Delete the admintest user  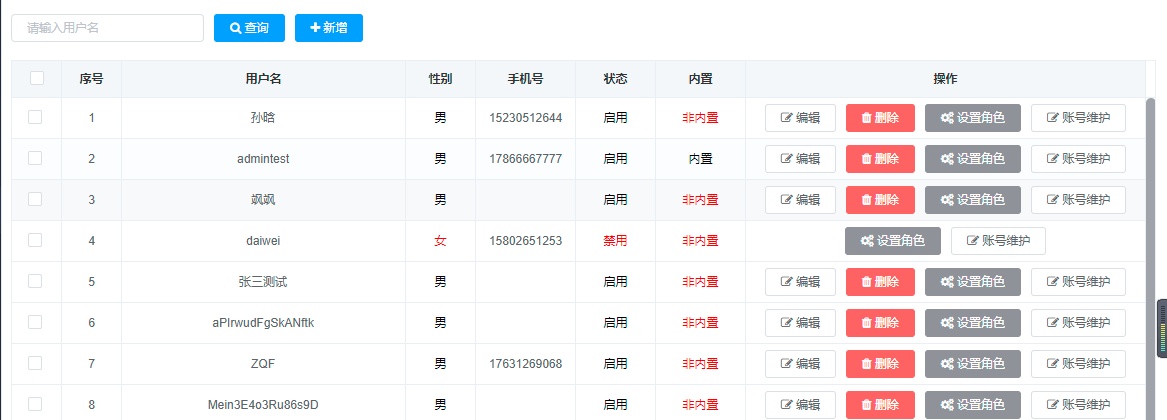[x=880, y=159]
